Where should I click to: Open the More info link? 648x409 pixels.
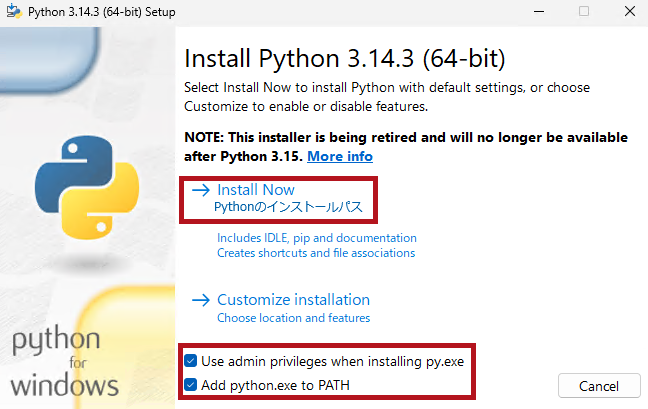point(340,157)
